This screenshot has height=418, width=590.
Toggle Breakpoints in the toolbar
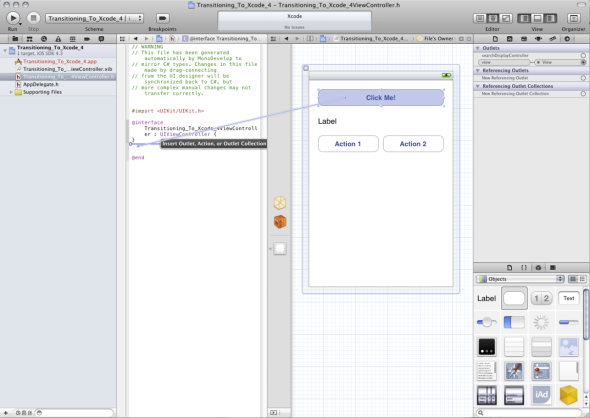click(163, 18)
